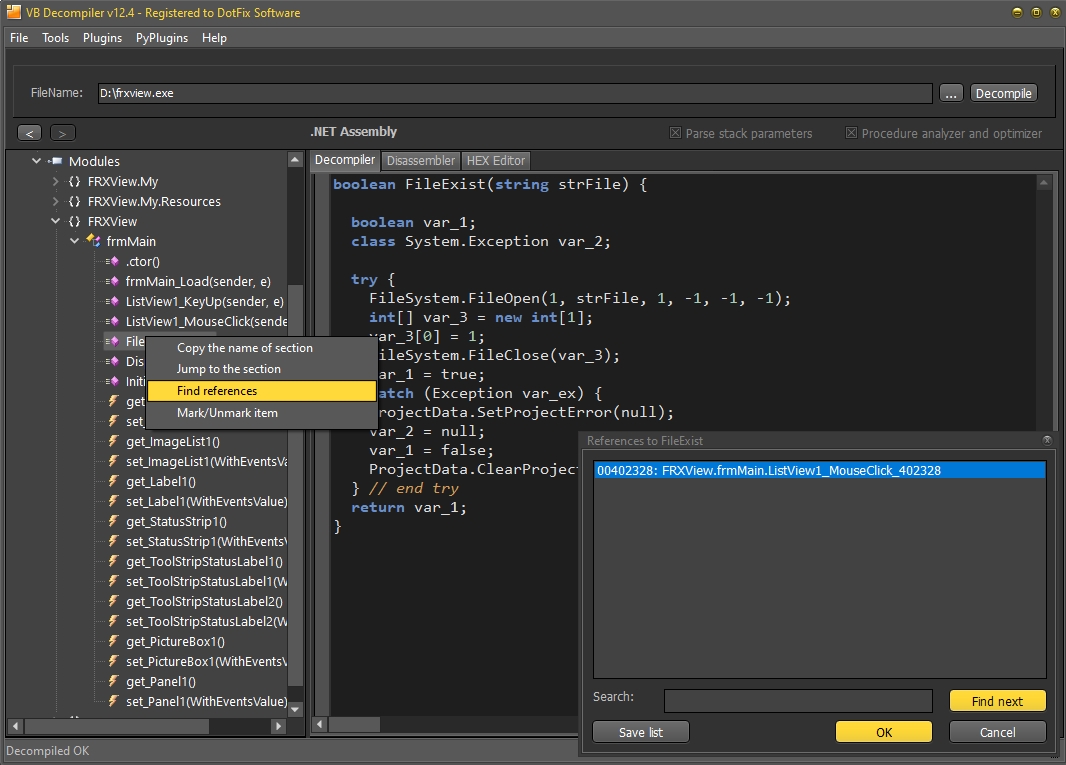Switch to the HEX Editor tab
1066x765 pixels.
pos(496,160)
